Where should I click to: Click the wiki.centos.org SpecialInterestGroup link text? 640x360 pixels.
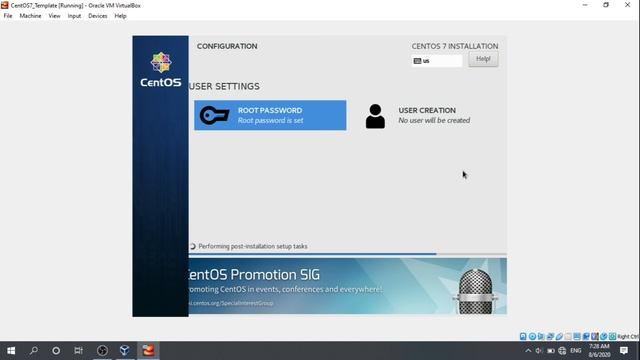tap(231, 303)
